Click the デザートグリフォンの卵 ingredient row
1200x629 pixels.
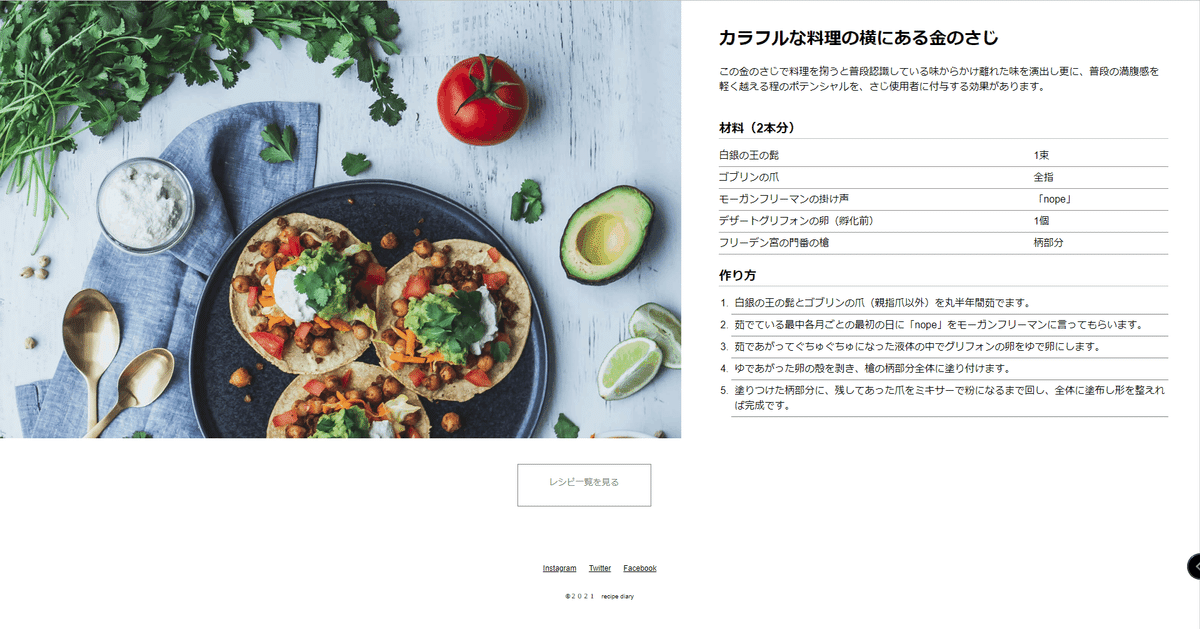pyautogui.click(x=943, y=221)
